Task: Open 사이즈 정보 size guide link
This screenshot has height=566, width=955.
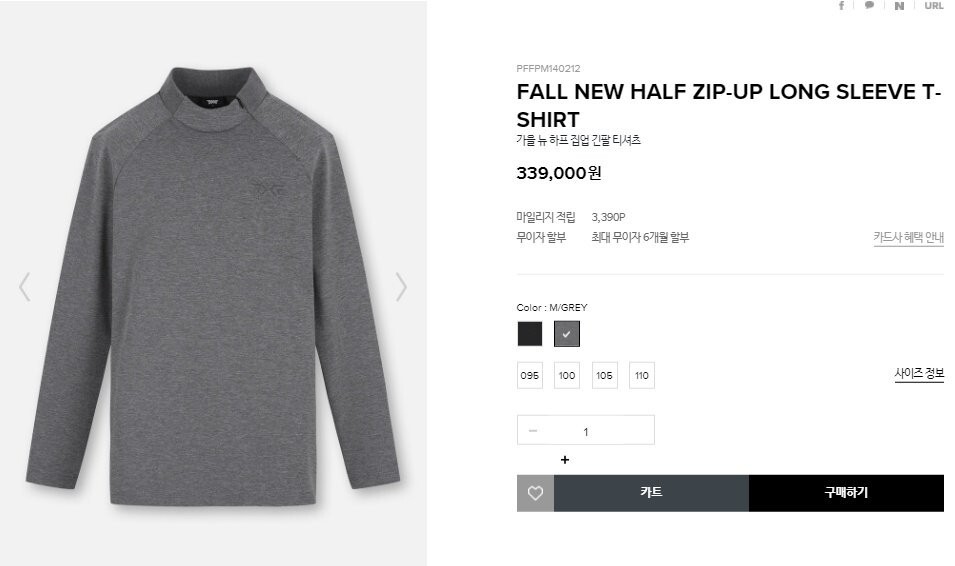Action: 919,373
